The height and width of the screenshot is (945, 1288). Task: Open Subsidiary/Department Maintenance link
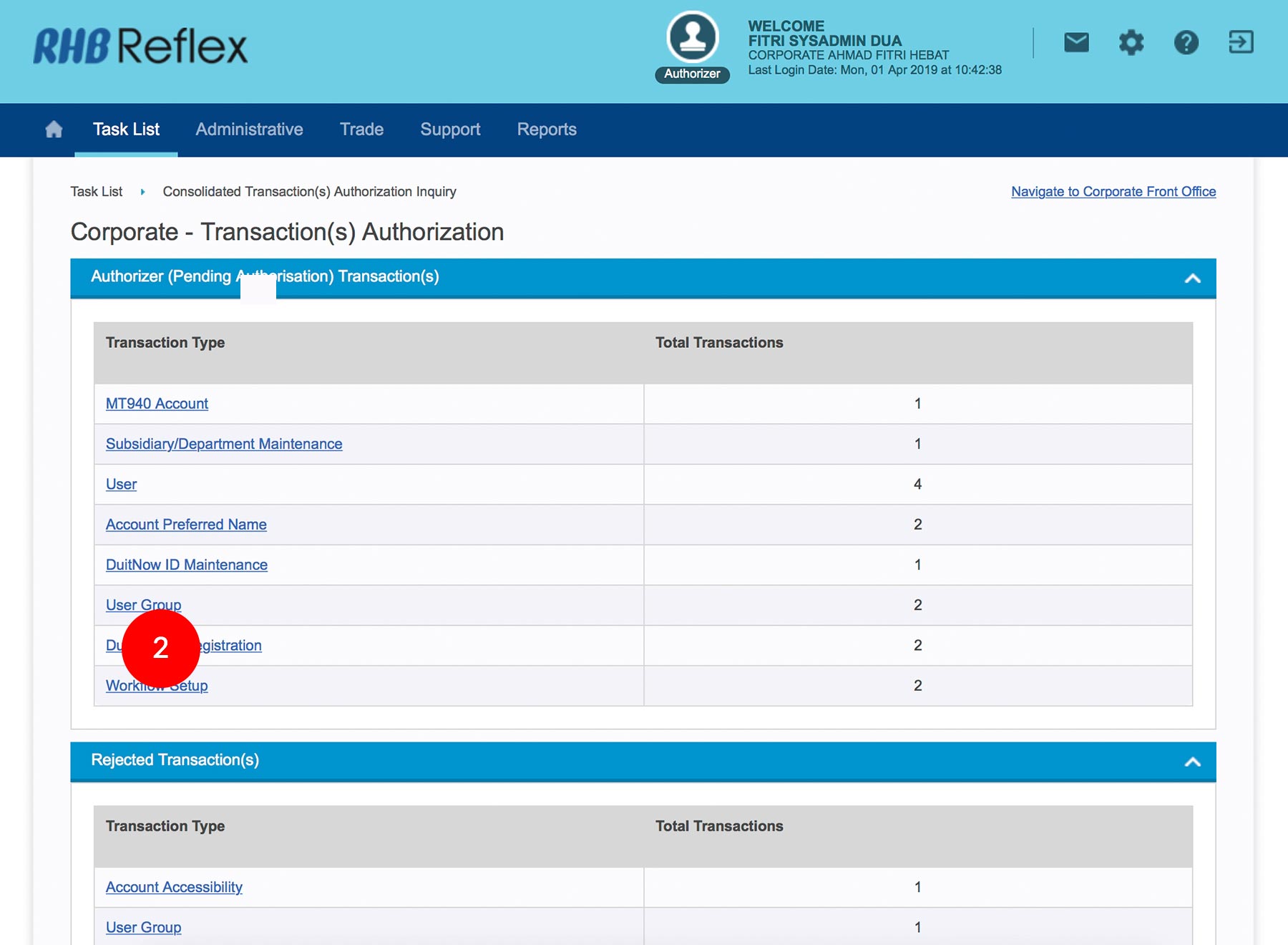[224, 444]
